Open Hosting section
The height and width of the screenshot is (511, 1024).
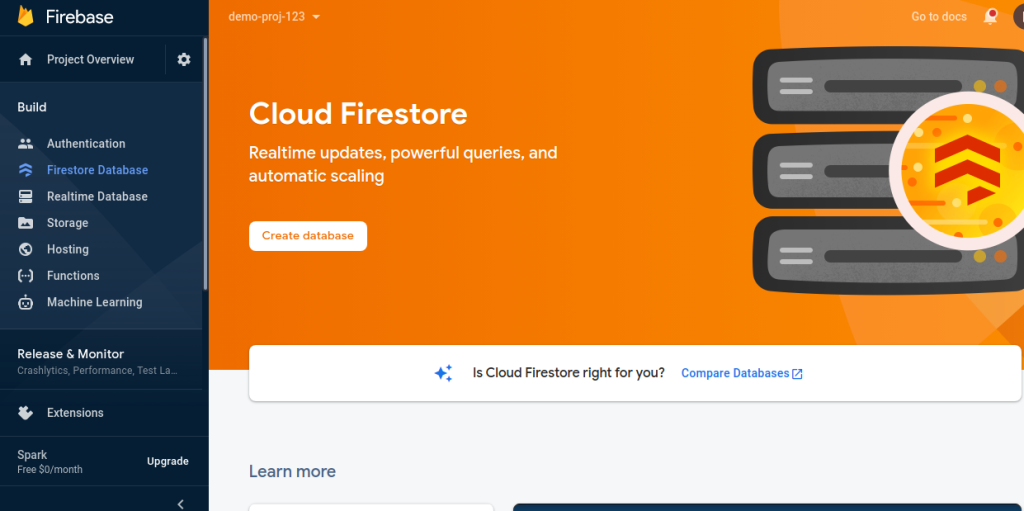click(68, 249)
